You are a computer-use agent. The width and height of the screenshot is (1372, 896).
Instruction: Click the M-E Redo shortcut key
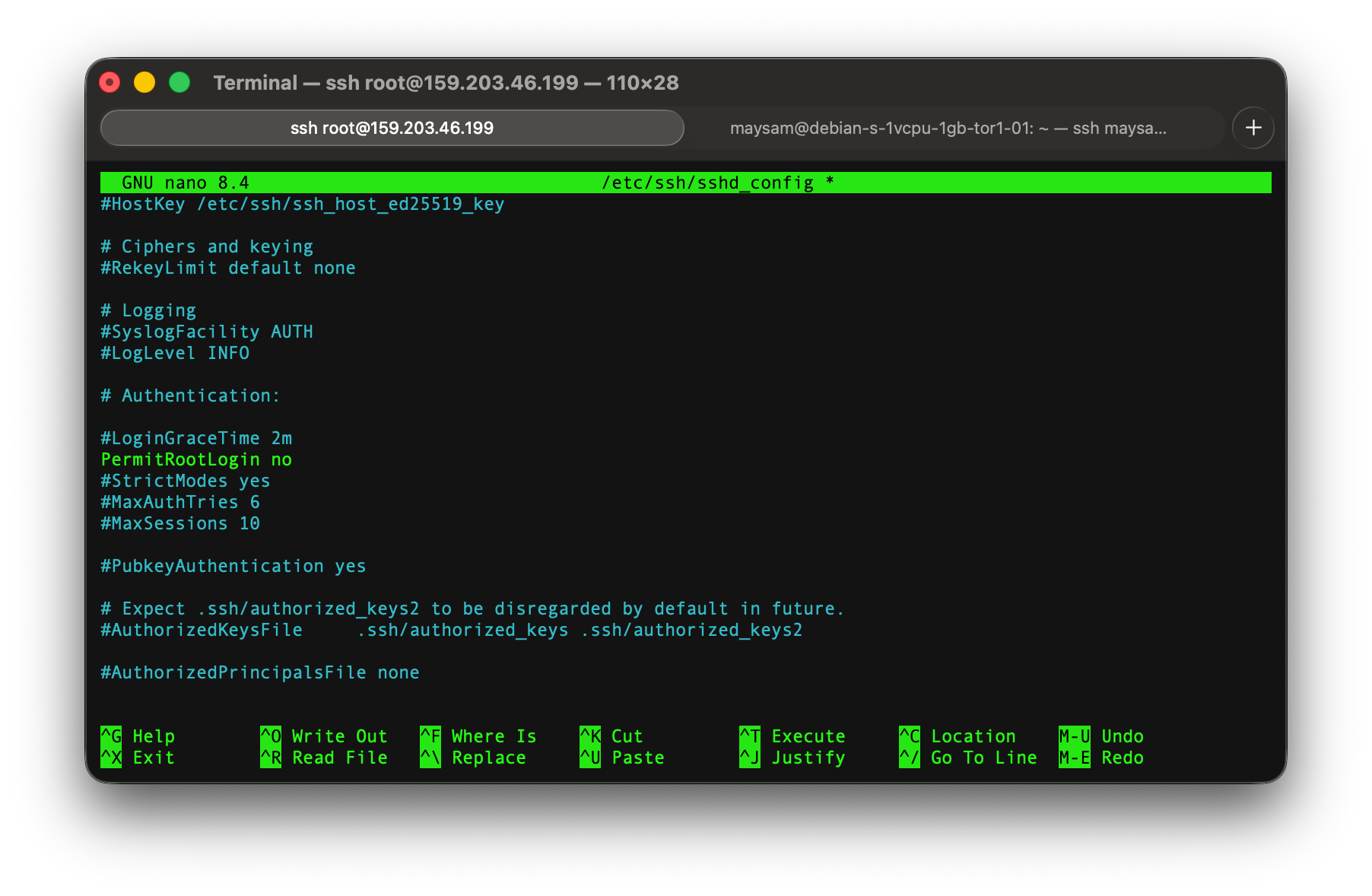click(x=1075, y=758)
